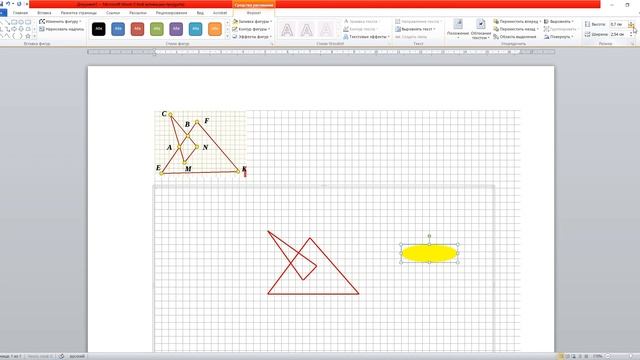Pick the red shape style swatch
This screenshot has height=360, width=640.
tap(137, 29)
